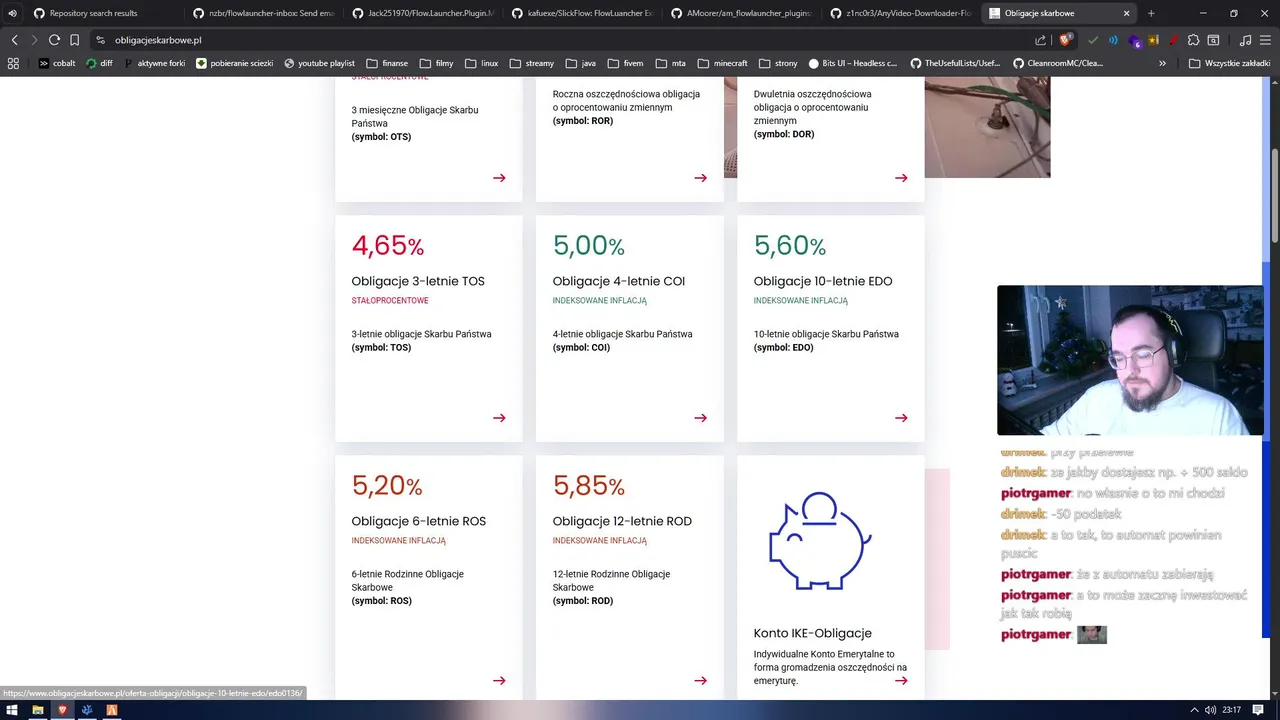Open a new tab with the plus button
The height and width of the screenshot is (720, 1280).
coord(1151,13)
